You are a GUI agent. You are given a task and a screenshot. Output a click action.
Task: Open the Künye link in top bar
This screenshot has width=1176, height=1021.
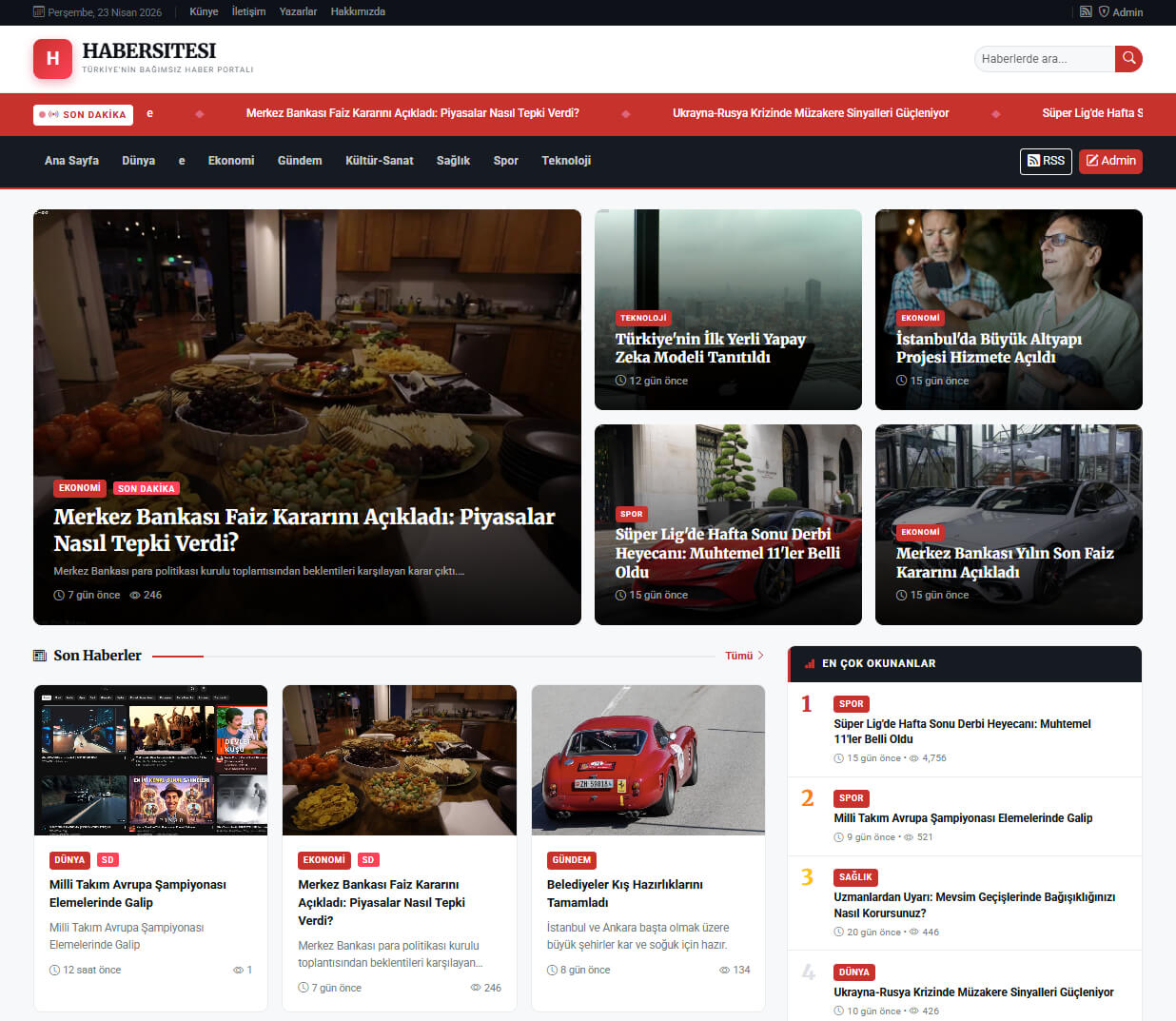coord(204,12)
